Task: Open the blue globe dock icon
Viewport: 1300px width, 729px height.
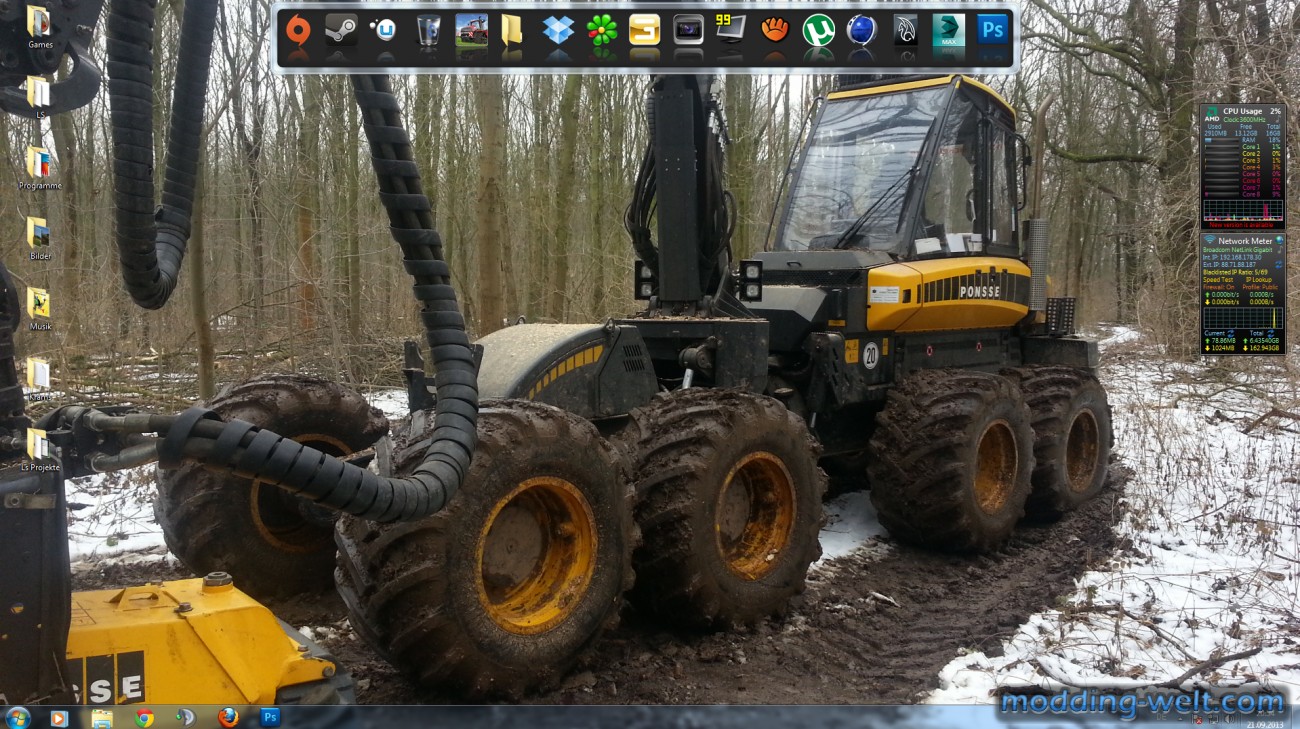Action: pyautogui.click(x=861, y=30)
